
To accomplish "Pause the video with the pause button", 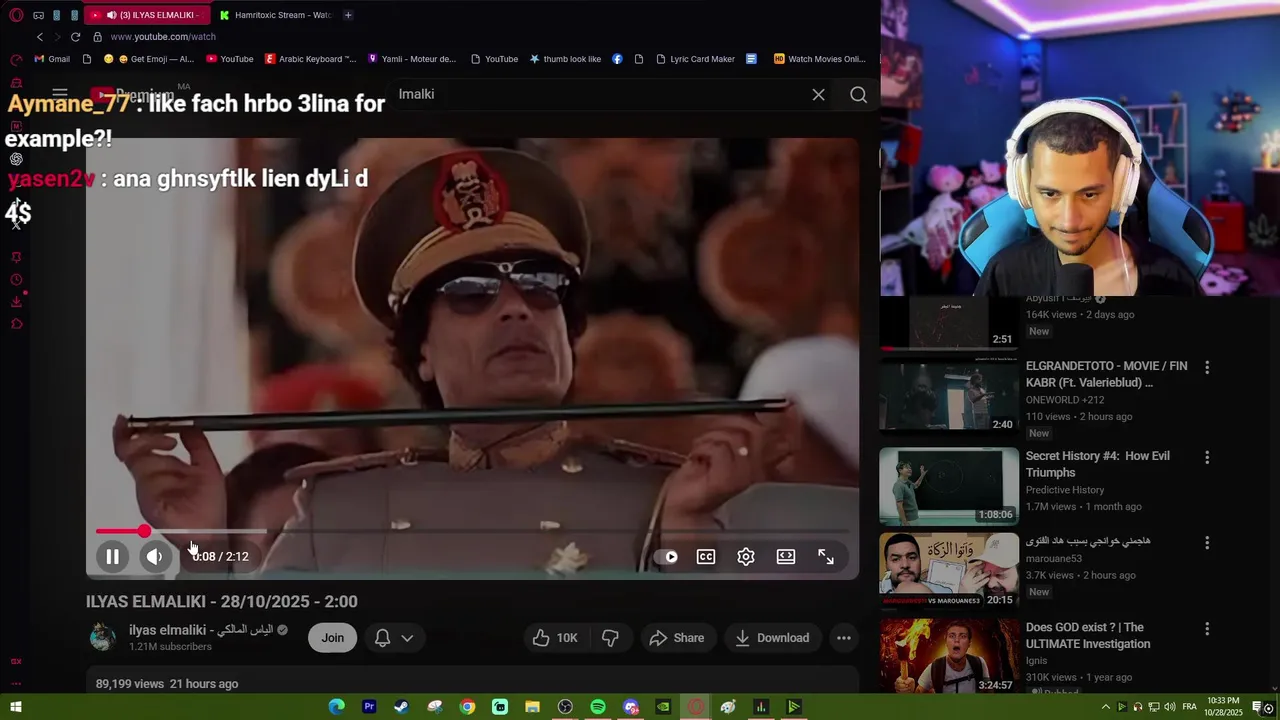I will click(113, 557).
